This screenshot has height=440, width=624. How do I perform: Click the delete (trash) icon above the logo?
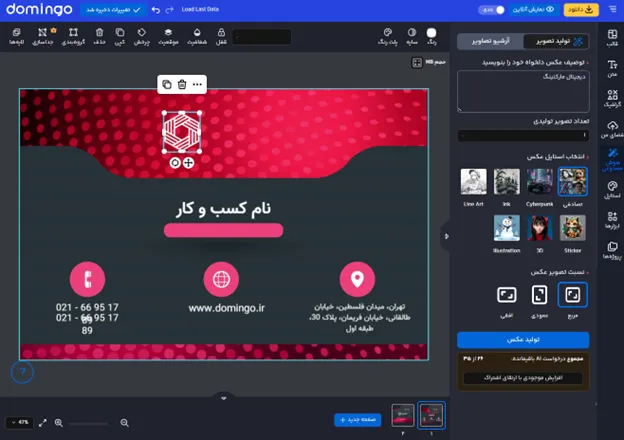(181, 85)
